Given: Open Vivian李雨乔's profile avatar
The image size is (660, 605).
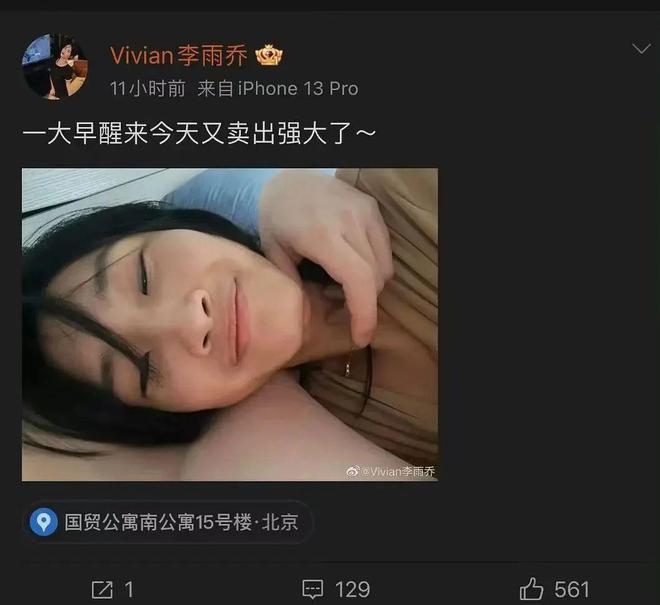Looking at the screenshot, I should (55, 67).
